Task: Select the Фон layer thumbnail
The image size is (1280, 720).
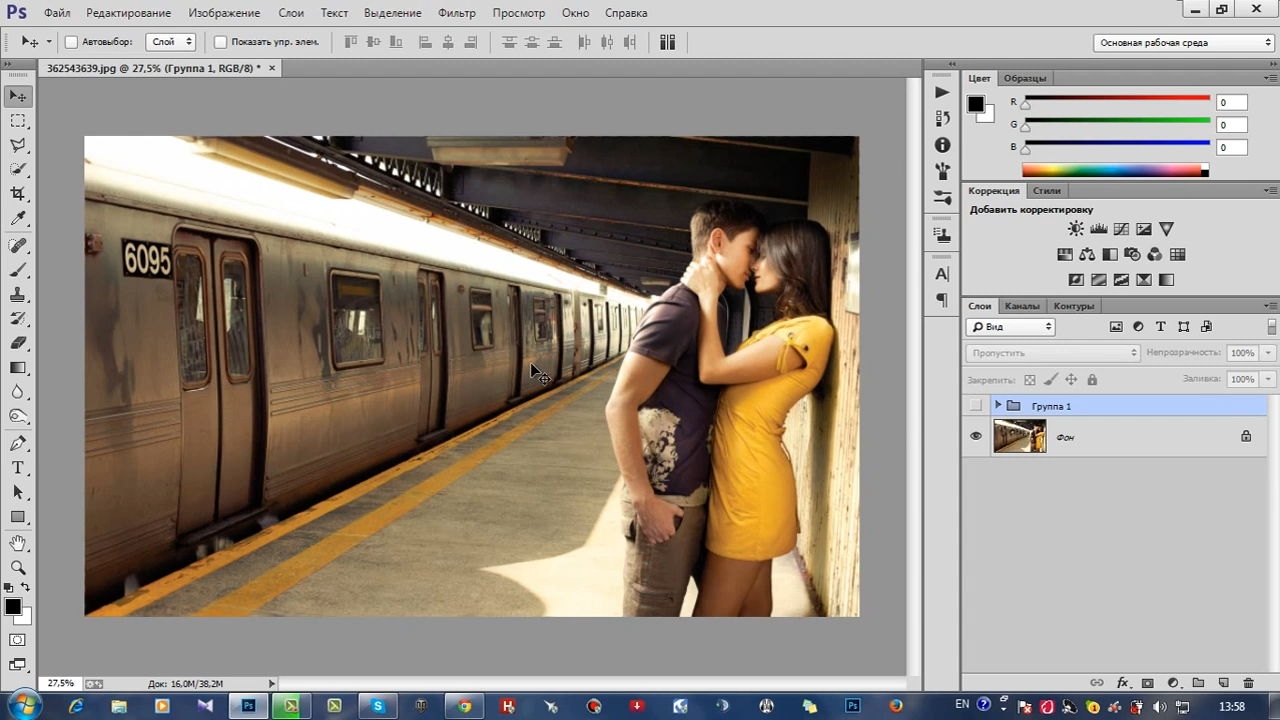Action: tap(1020, 436)
